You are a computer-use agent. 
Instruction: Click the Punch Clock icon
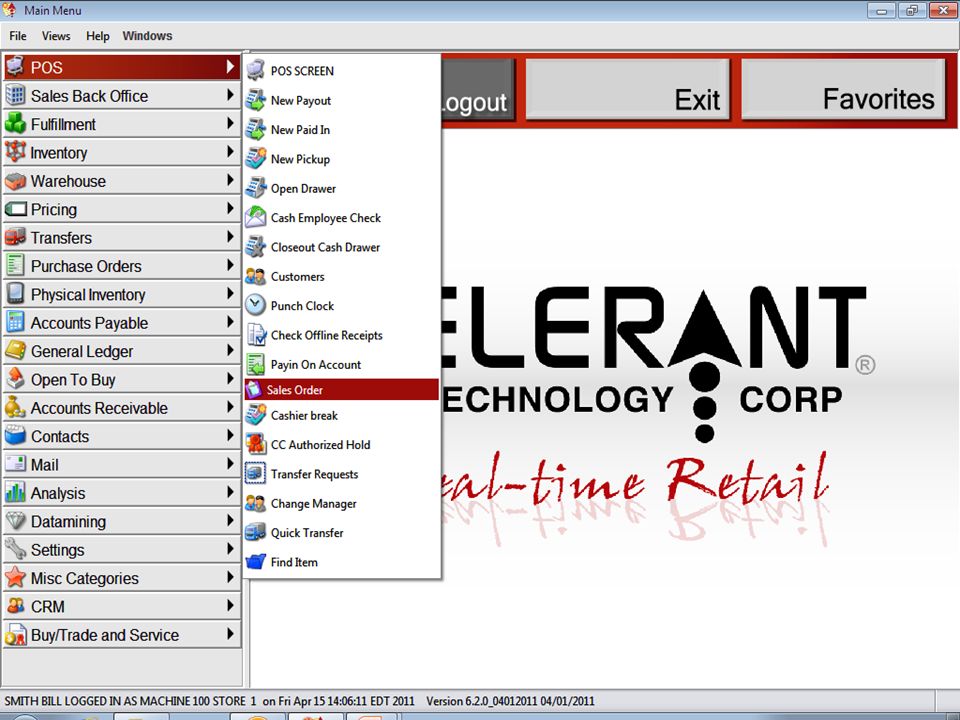pyautogui.click(x=255, y=305)
